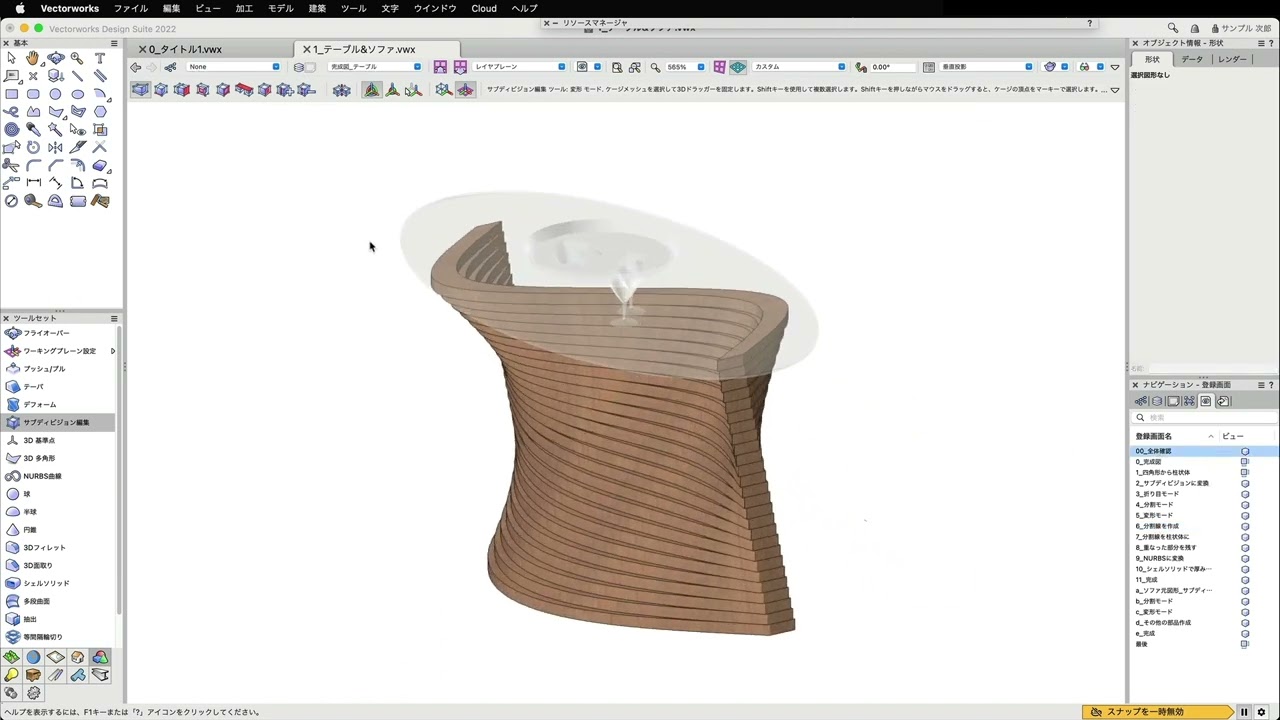Open the 完成図_テーブル layer dropdown
The width and height of the screenshot is (1280, 720).
click(x=375, y=67)
